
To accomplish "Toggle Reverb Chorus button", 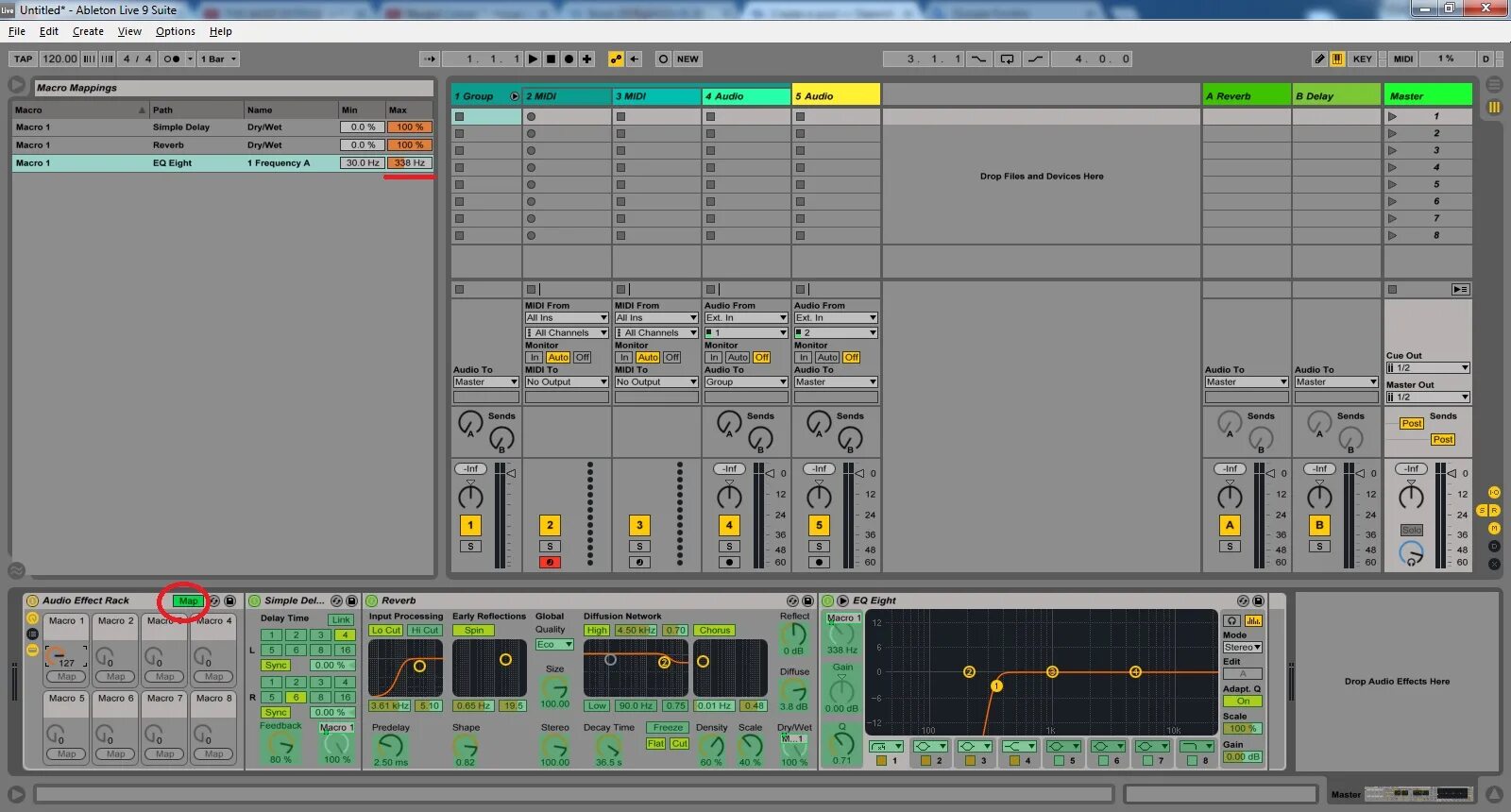I will click(x=715, y=631).
